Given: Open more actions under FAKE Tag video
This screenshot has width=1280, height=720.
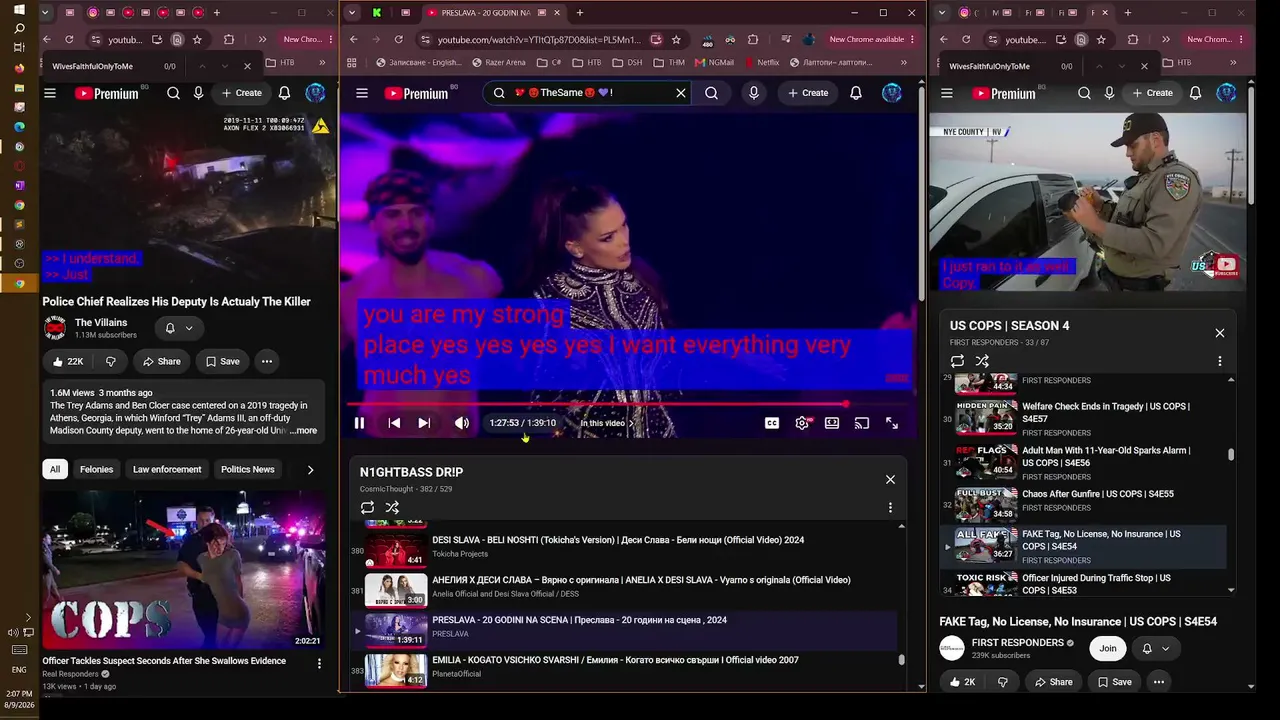Looking at the screenshot, I should 1159,682.
